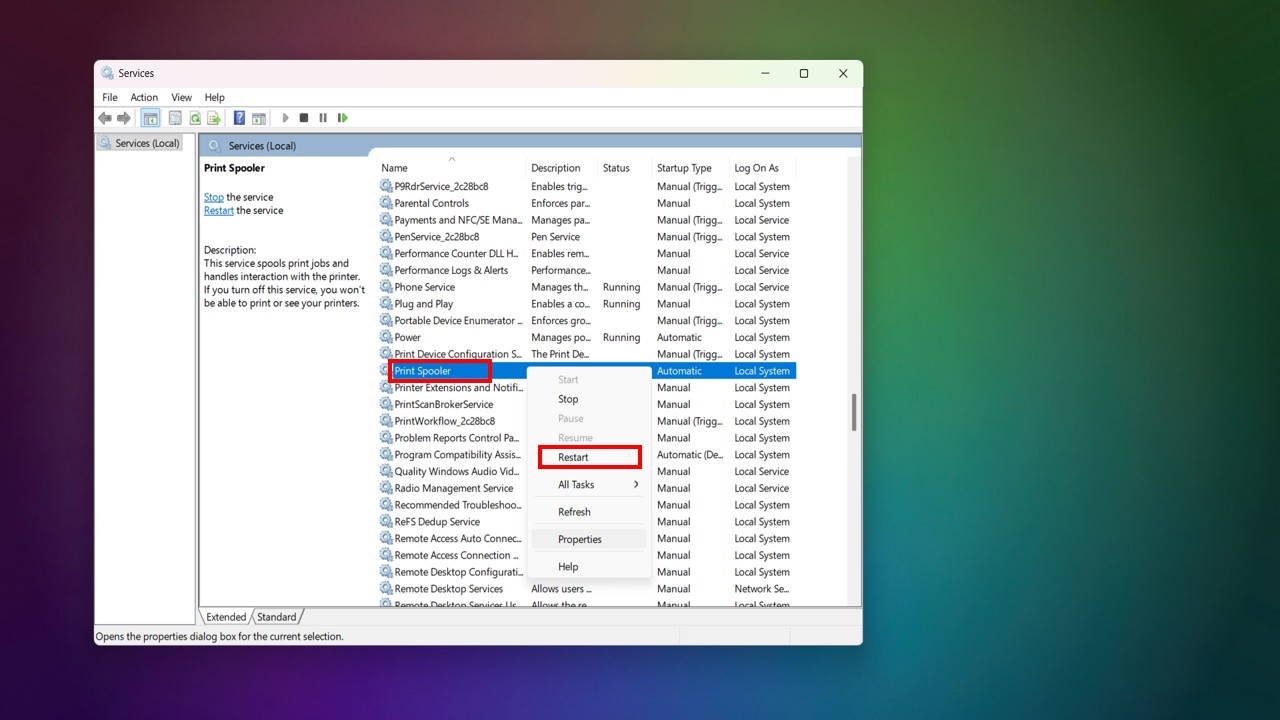Image resolution: width=1280 pixels, height=720 pixels.
Task: Click the Restart the service link
Action: (x=219, y=211)
